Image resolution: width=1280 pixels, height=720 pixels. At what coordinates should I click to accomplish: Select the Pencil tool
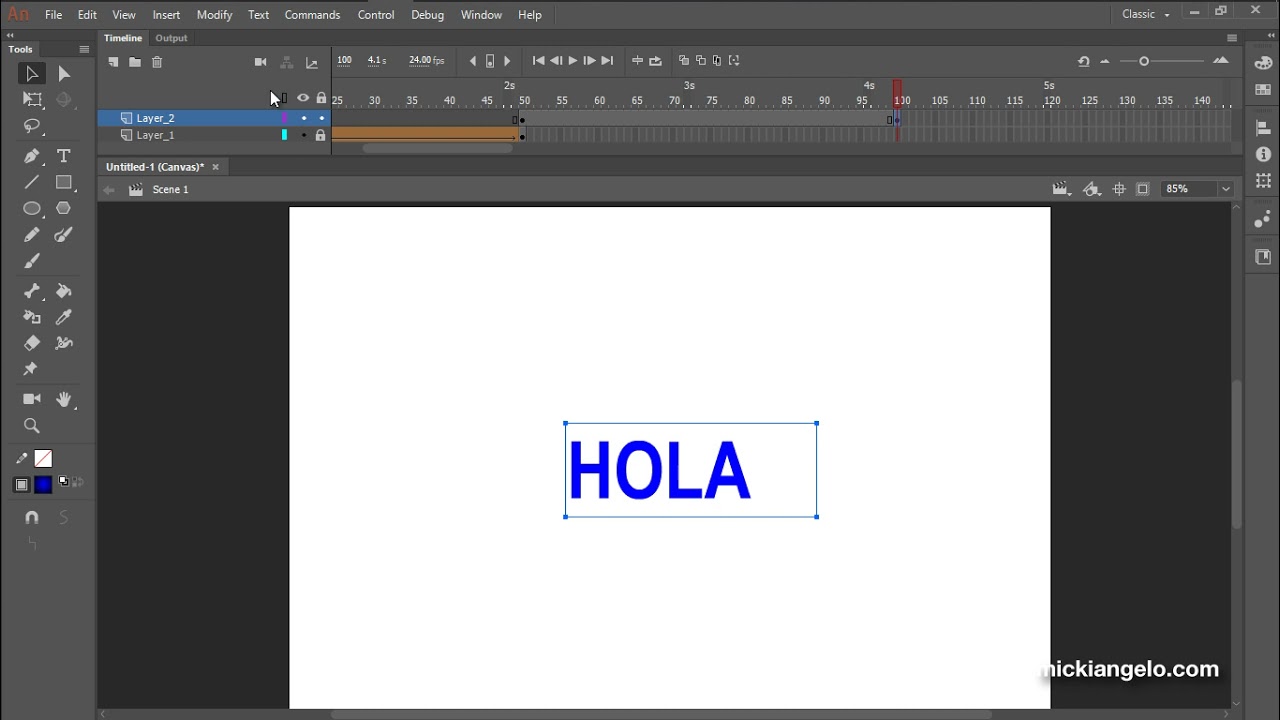[x=32, y=235]
